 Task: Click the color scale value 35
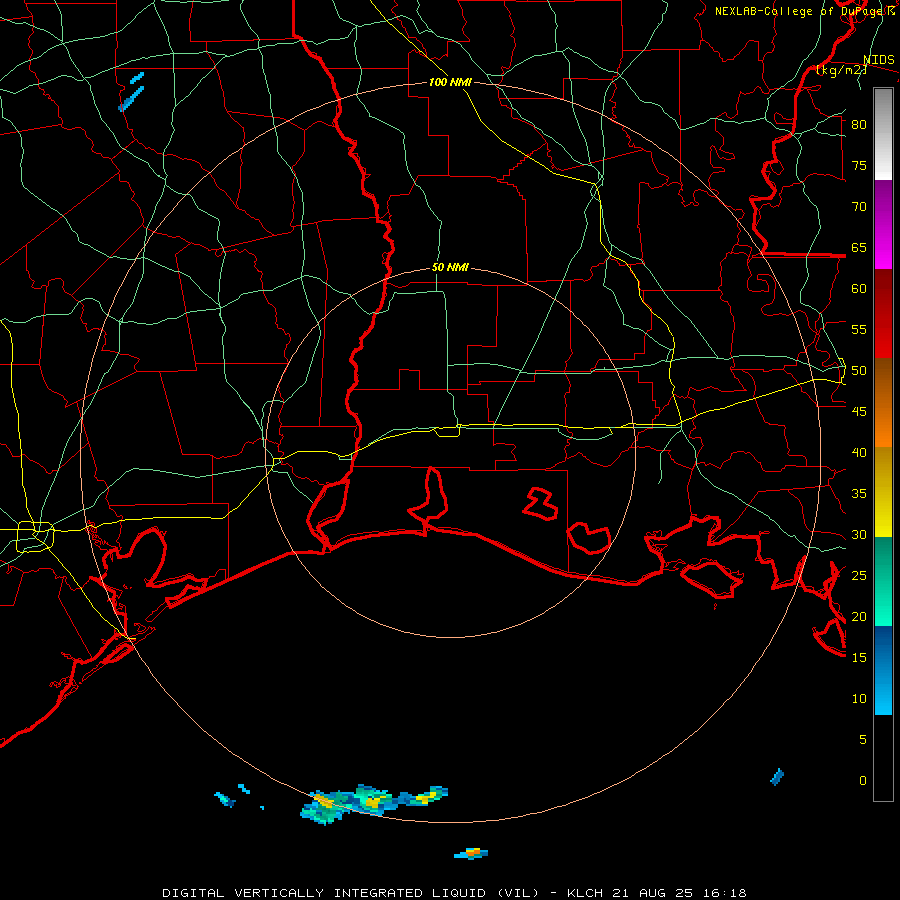click(859, 494)
